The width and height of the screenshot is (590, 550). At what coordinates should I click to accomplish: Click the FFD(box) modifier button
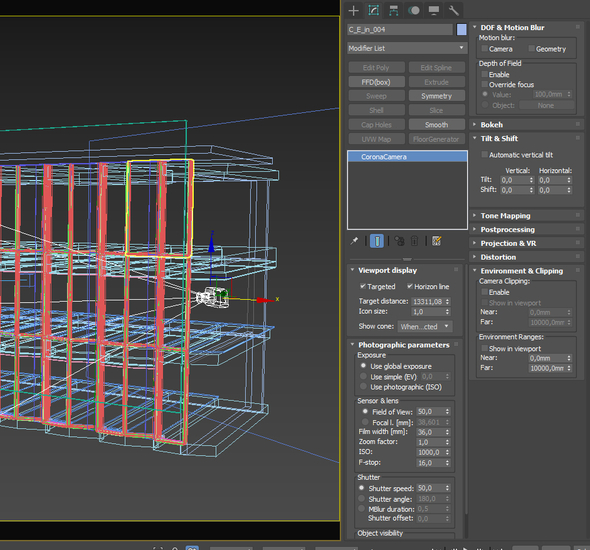coord(376,82)
